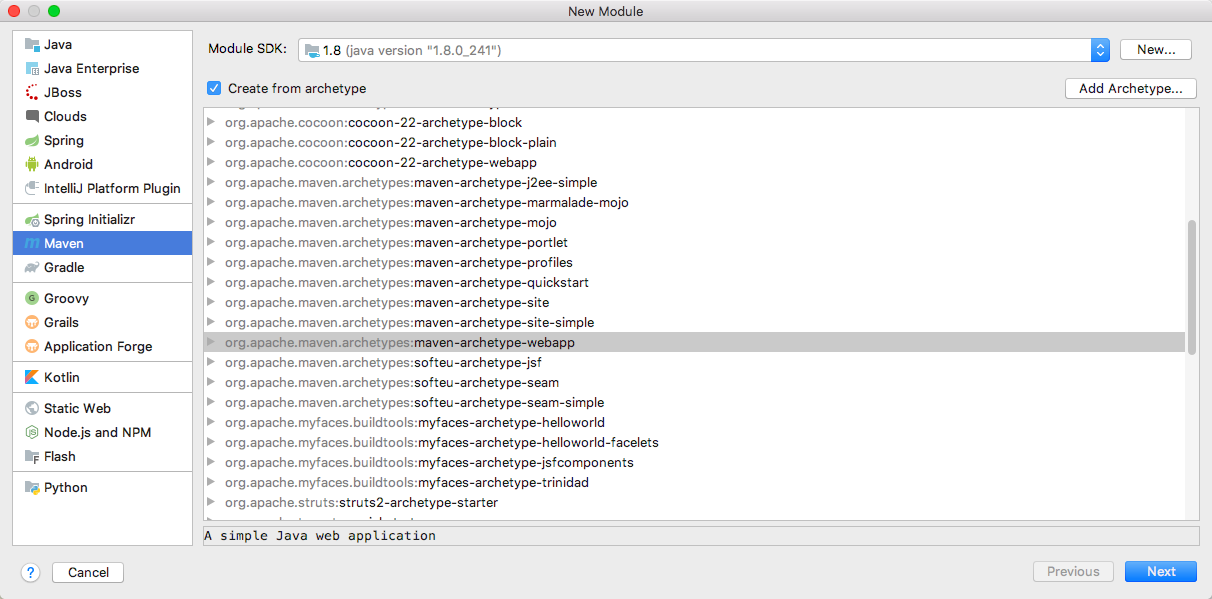The width and height of the screenshot is (1212, 599).
Task: Expand maven-archetype-j2ee-simple node arrow
Action: [211, 182]
